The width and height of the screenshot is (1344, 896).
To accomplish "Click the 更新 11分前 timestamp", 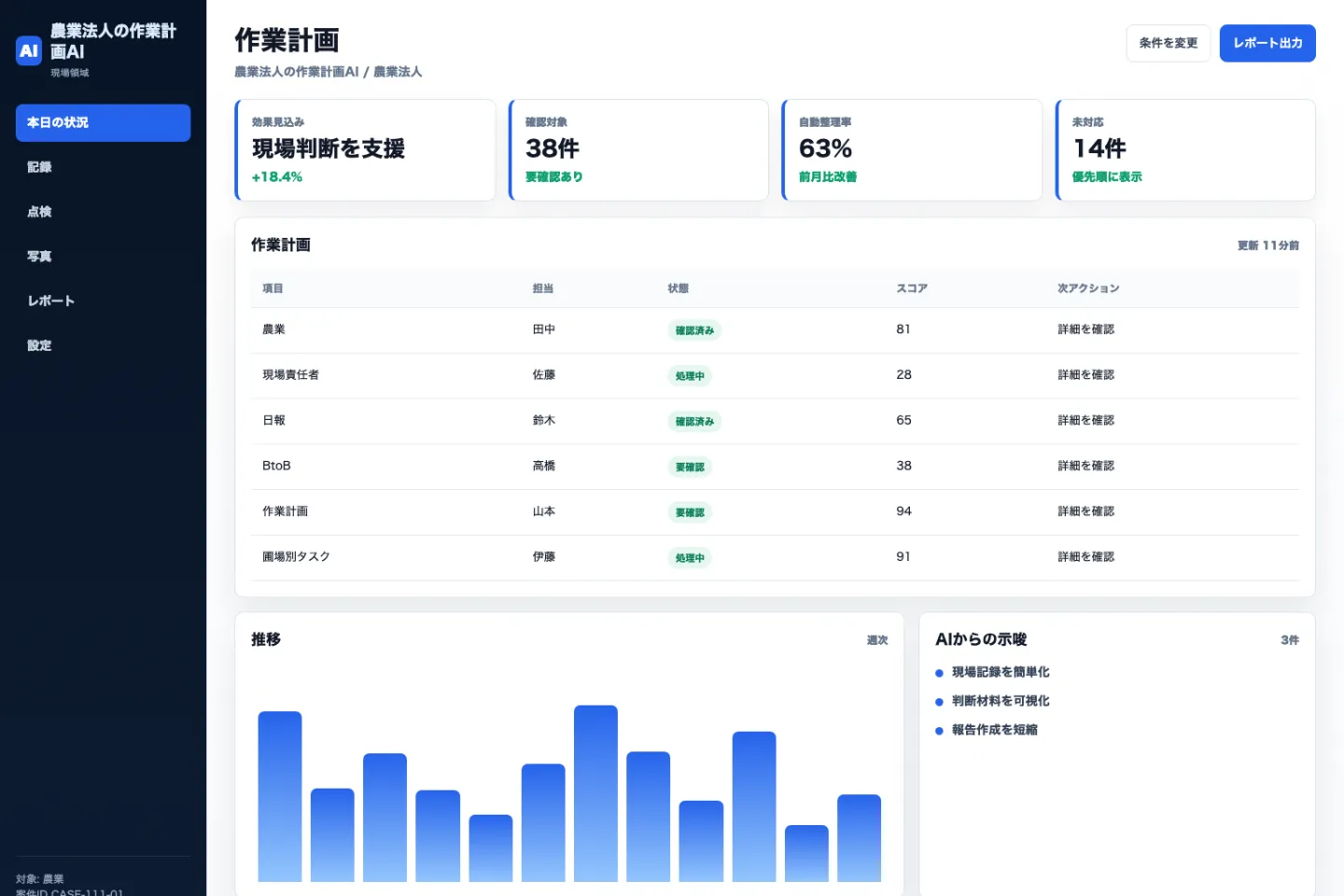I will [x=1268, y=245].
